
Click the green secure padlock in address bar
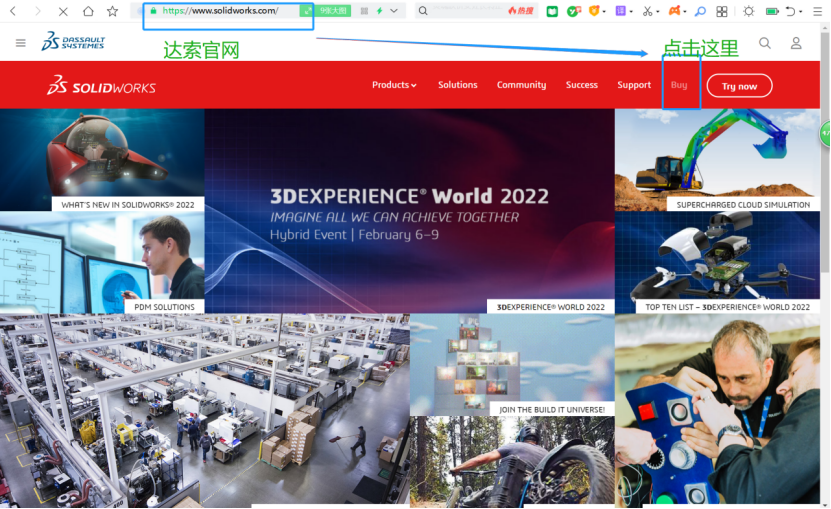153,11
